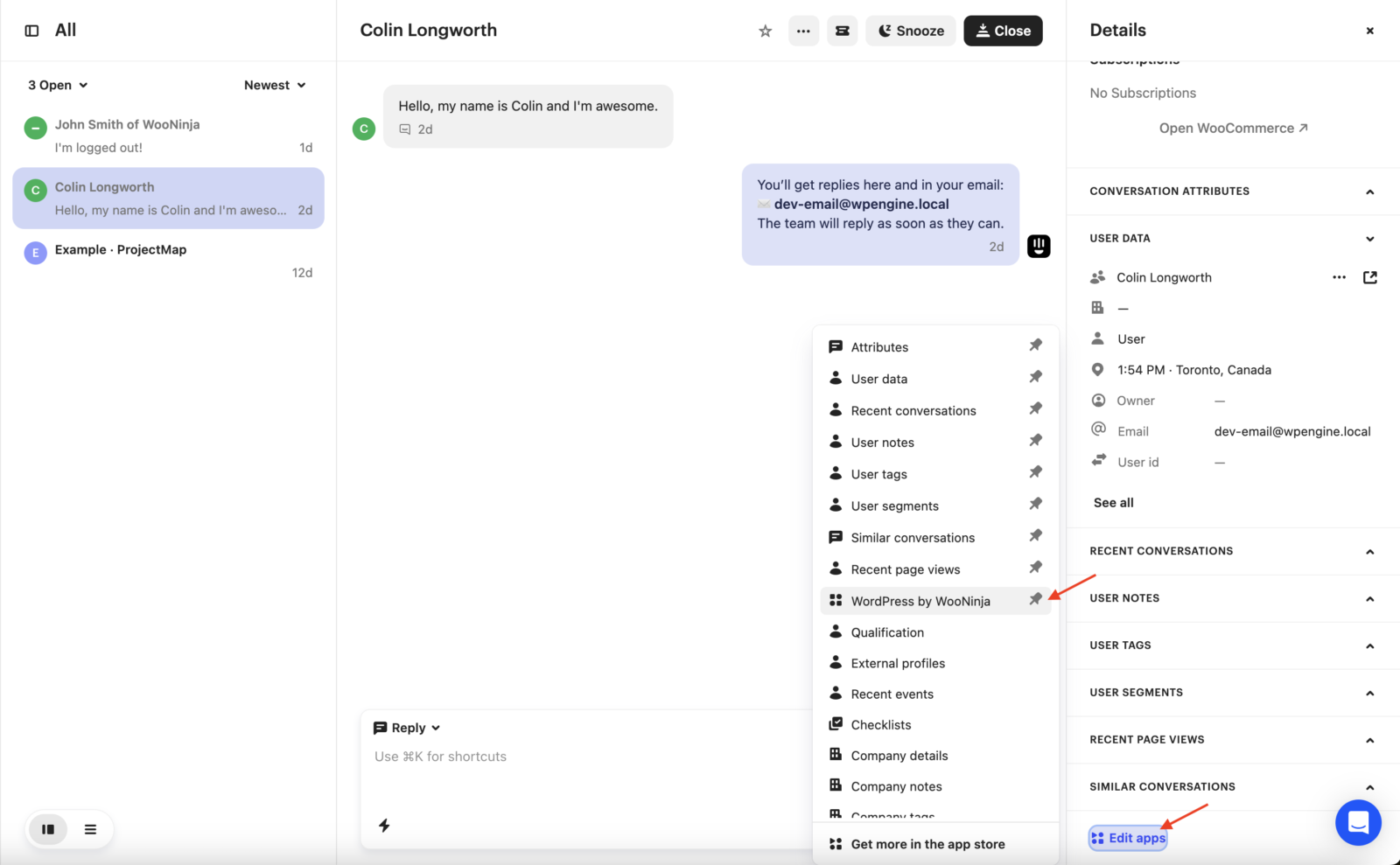Open the Newest sort dropdown
The image size is (1400, 865).
click(275, 85)
